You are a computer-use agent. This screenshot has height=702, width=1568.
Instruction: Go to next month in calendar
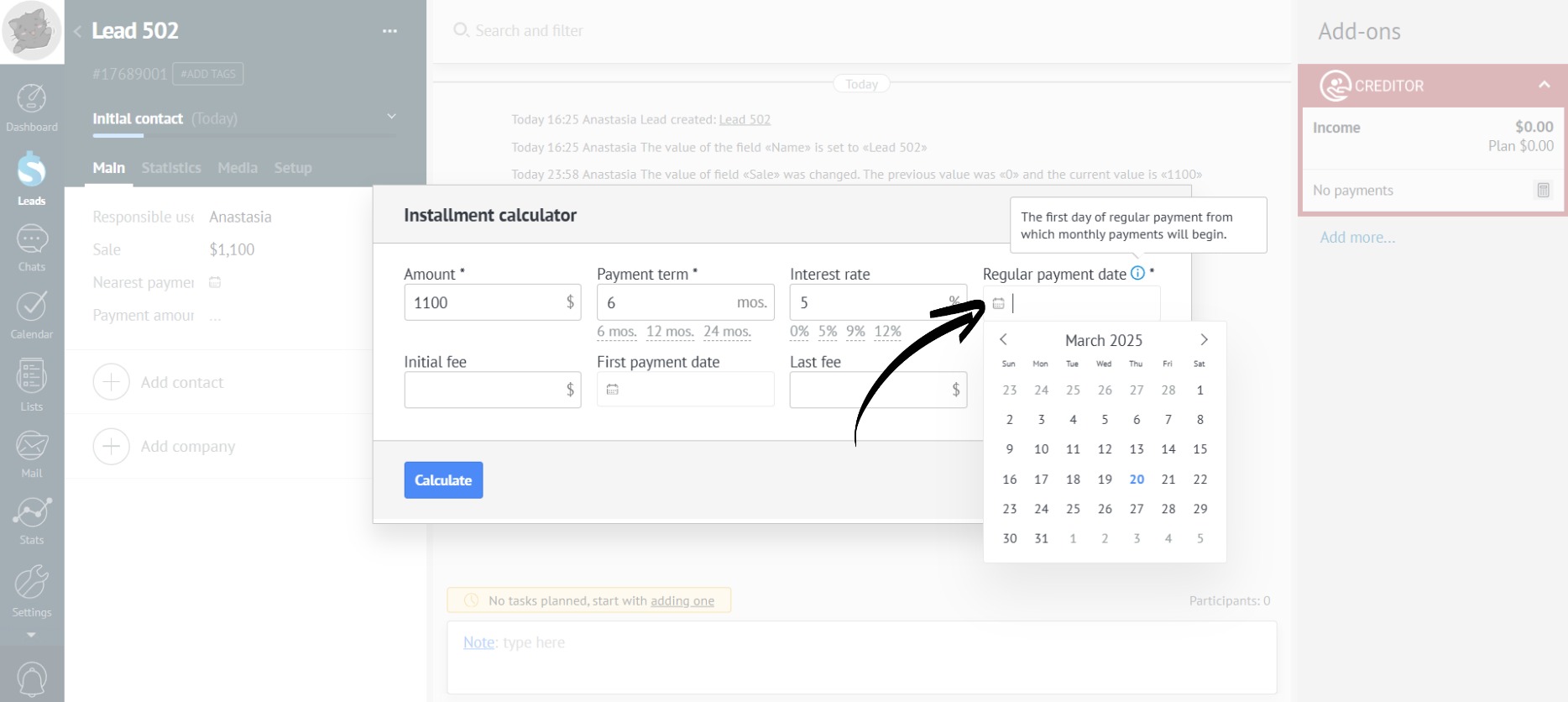tap(1204, 340)
